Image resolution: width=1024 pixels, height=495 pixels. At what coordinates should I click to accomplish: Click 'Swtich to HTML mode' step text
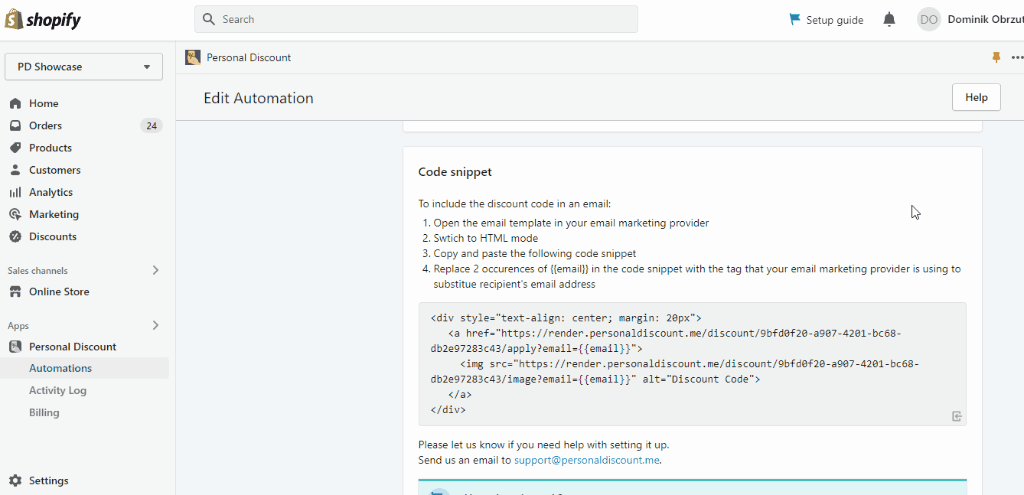(486, 238)
